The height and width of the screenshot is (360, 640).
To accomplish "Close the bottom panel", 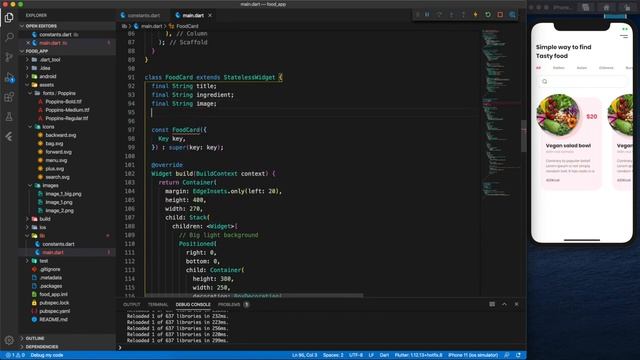I will click(516, 304).
